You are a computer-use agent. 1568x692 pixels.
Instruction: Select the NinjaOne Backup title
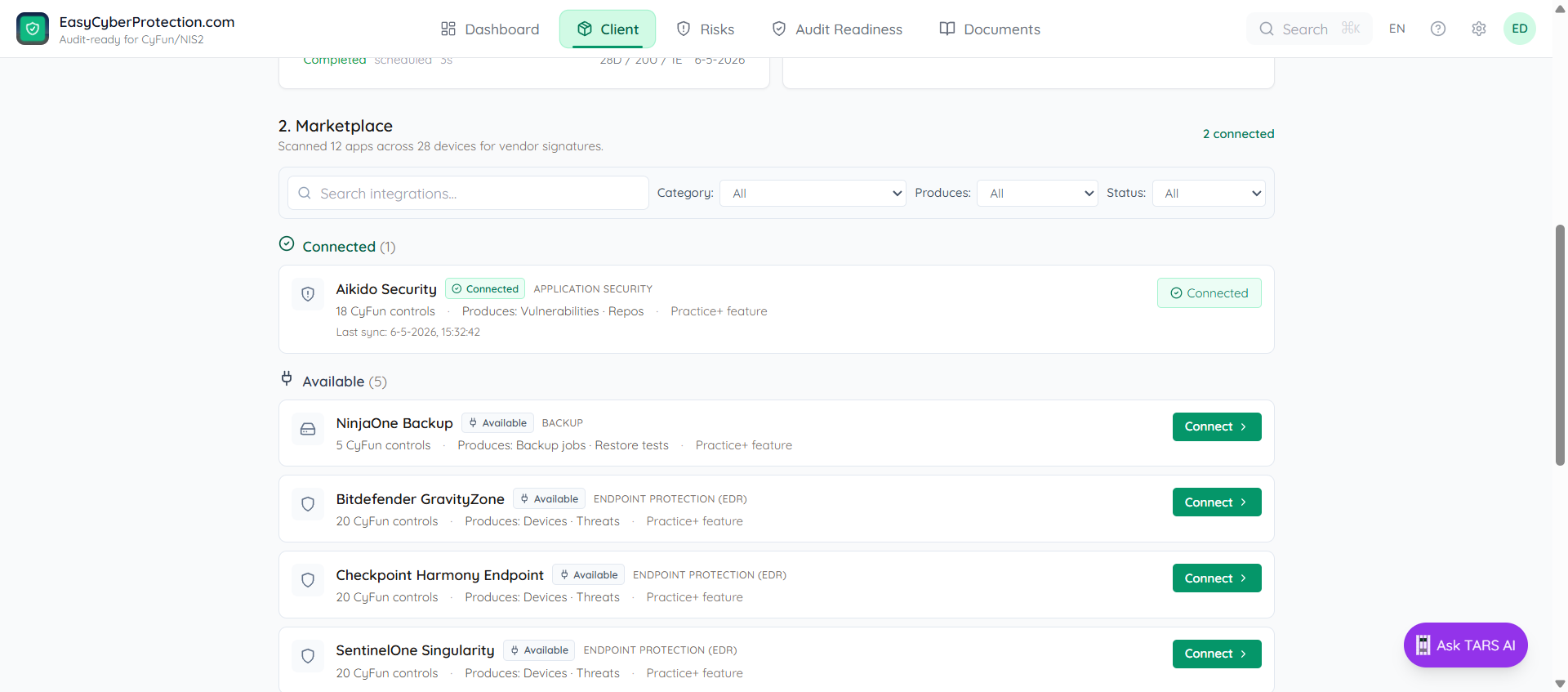[x=394, y=423]
